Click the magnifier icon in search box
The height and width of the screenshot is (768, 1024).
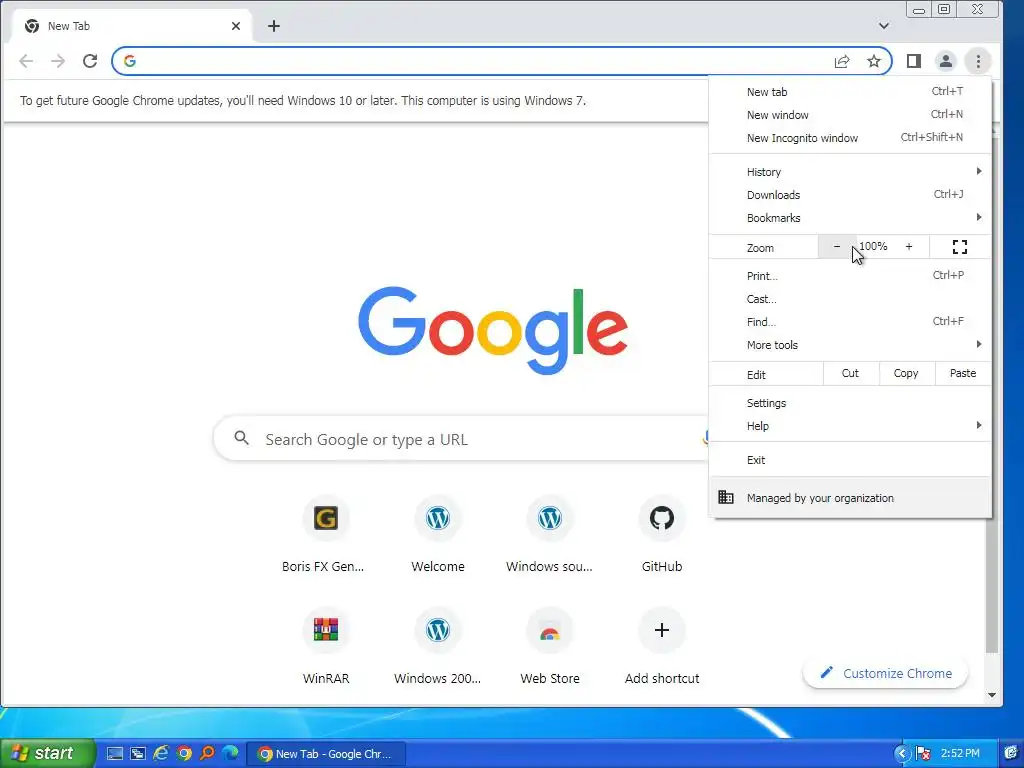click(242, 438)
